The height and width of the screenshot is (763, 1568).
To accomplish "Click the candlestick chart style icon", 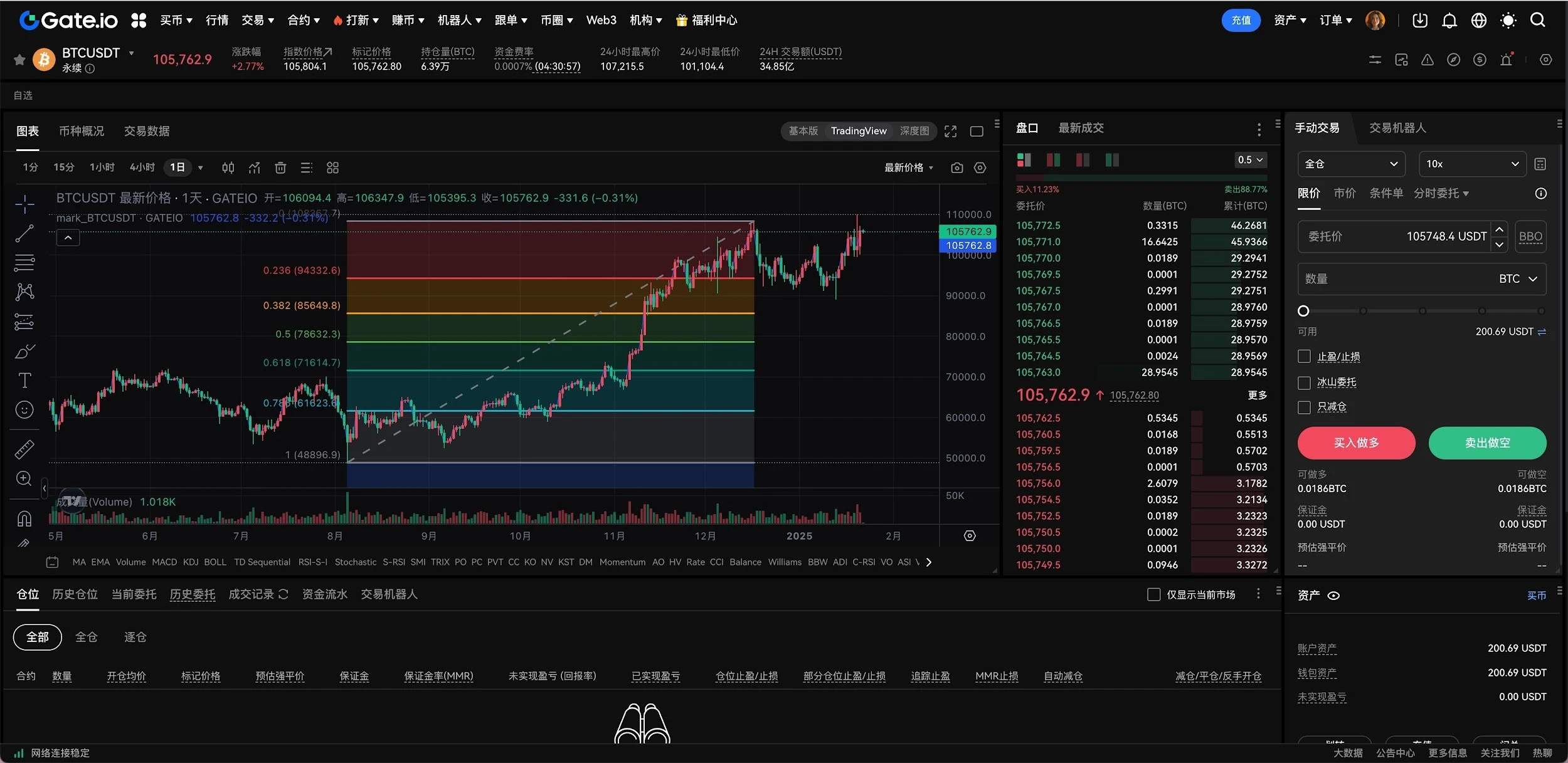I will pos(228,167).
